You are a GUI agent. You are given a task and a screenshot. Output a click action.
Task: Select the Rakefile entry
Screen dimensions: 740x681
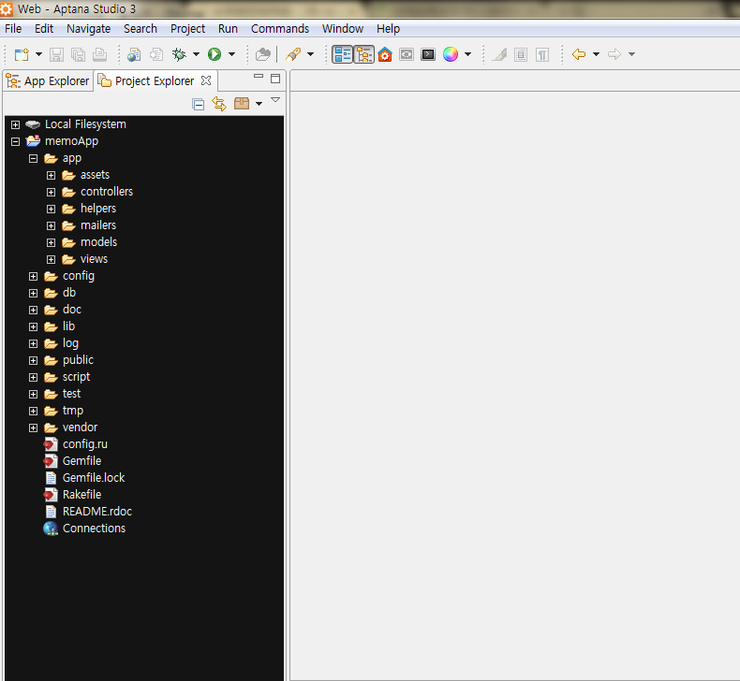tap(82, 495)
